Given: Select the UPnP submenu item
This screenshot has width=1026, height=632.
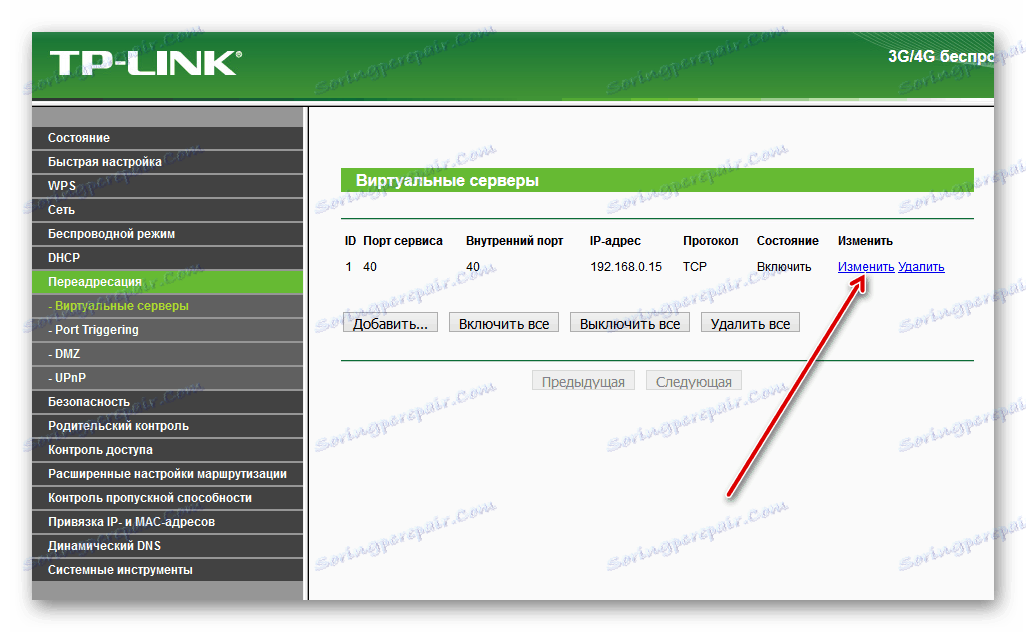Looking at the screenshot, I should pyautogui.click(x=168, y=377).
